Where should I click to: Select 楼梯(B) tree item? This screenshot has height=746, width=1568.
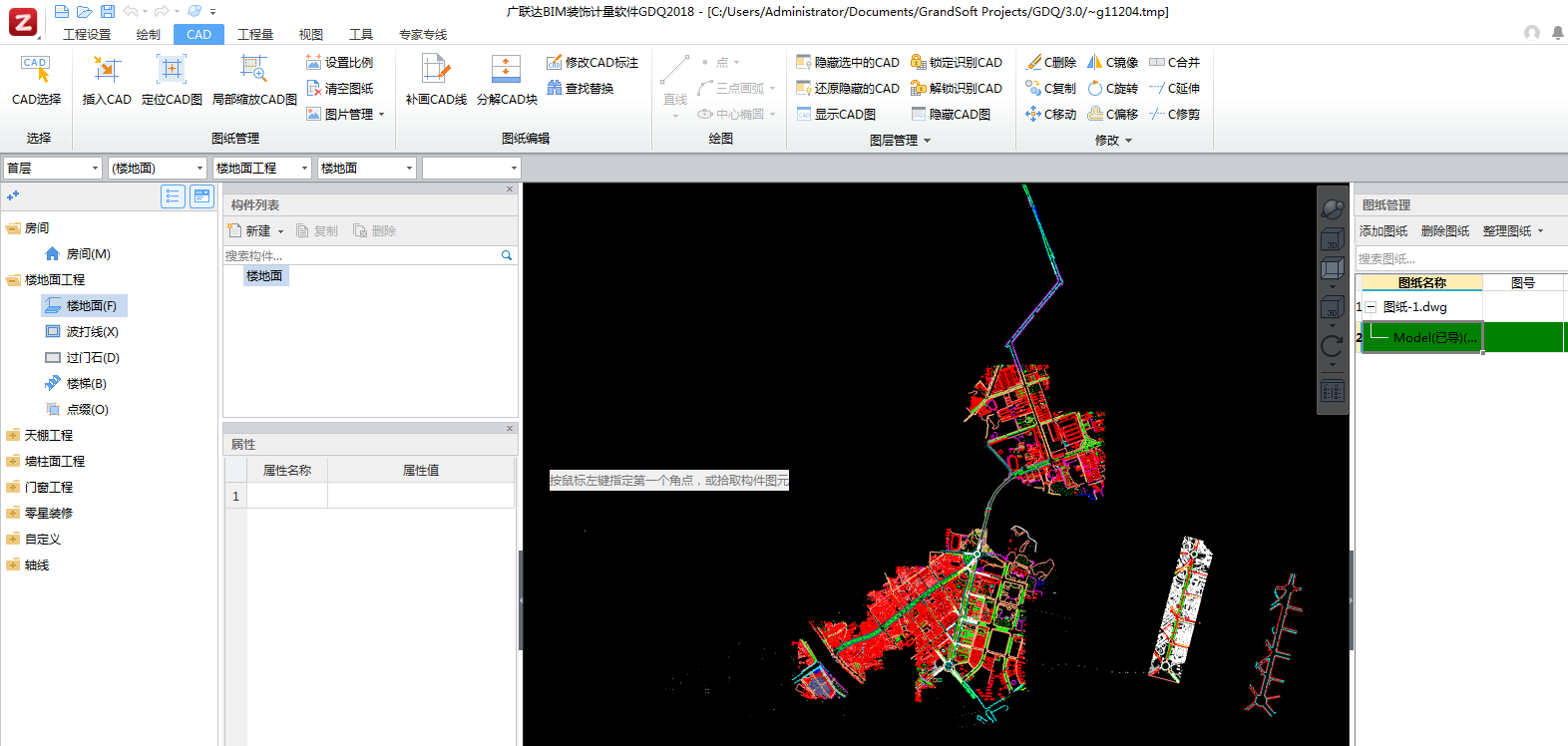click(76, 384)
